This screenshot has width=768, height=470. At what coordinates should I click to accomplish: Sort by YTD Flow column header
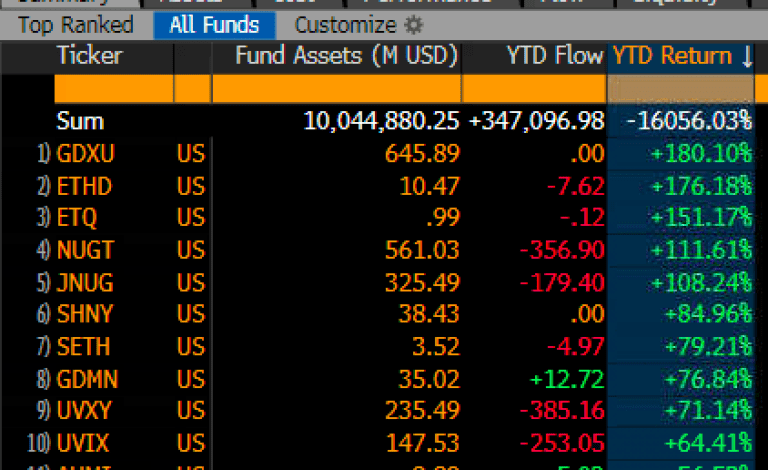554,57
